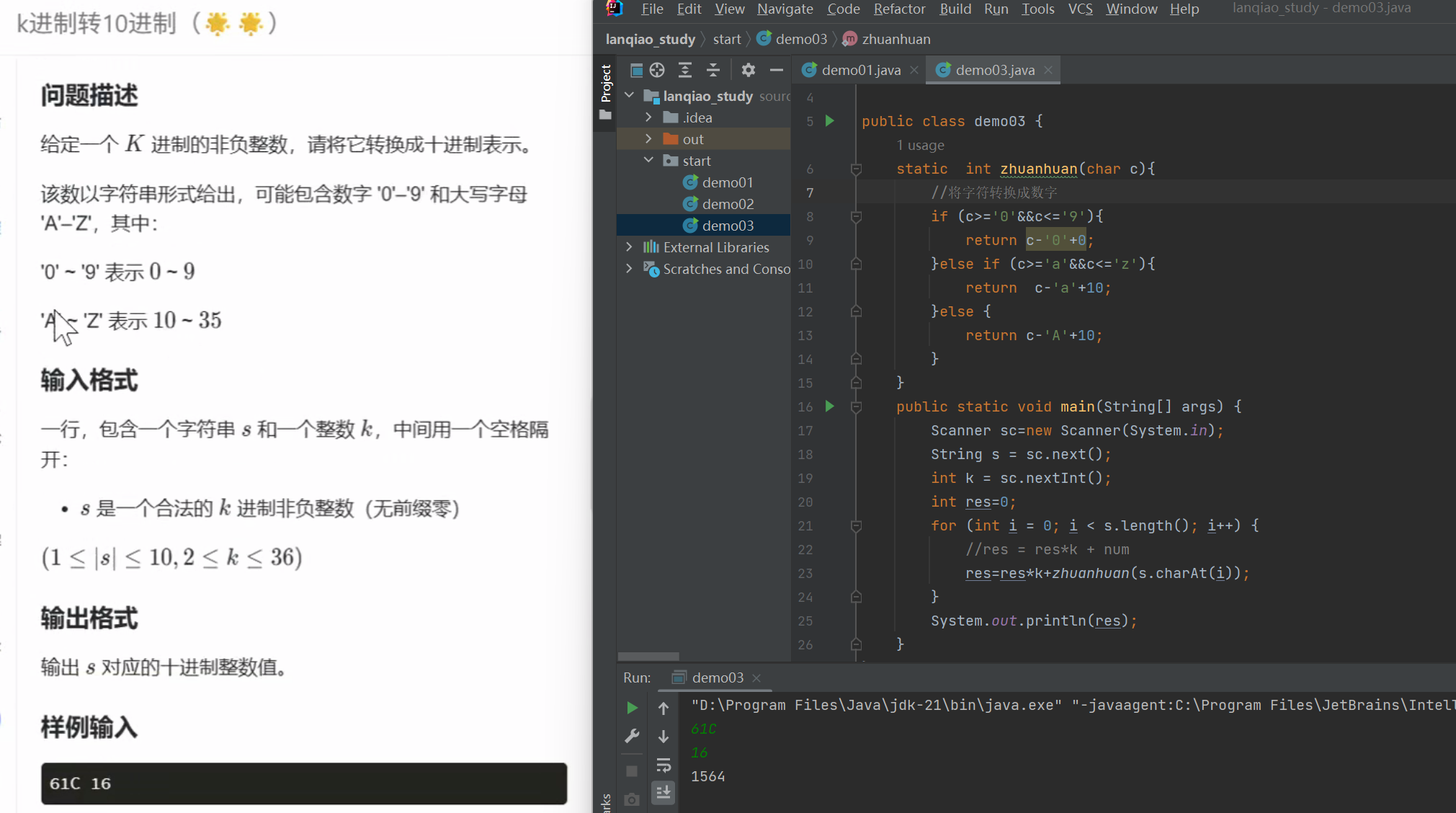This screenshot has width=1456, height=813.
Task: Select demo02 in project tree
Action: point(728,204)
